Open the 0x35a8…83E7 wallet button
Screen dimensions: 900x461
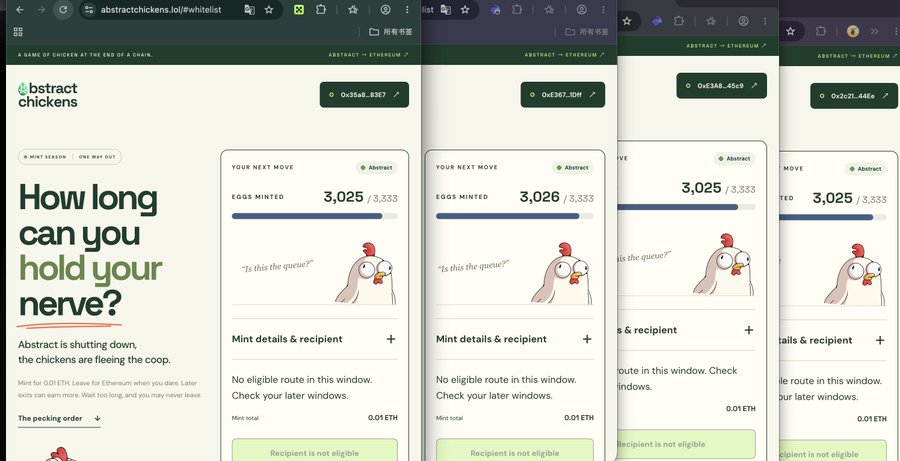point(364,95)
